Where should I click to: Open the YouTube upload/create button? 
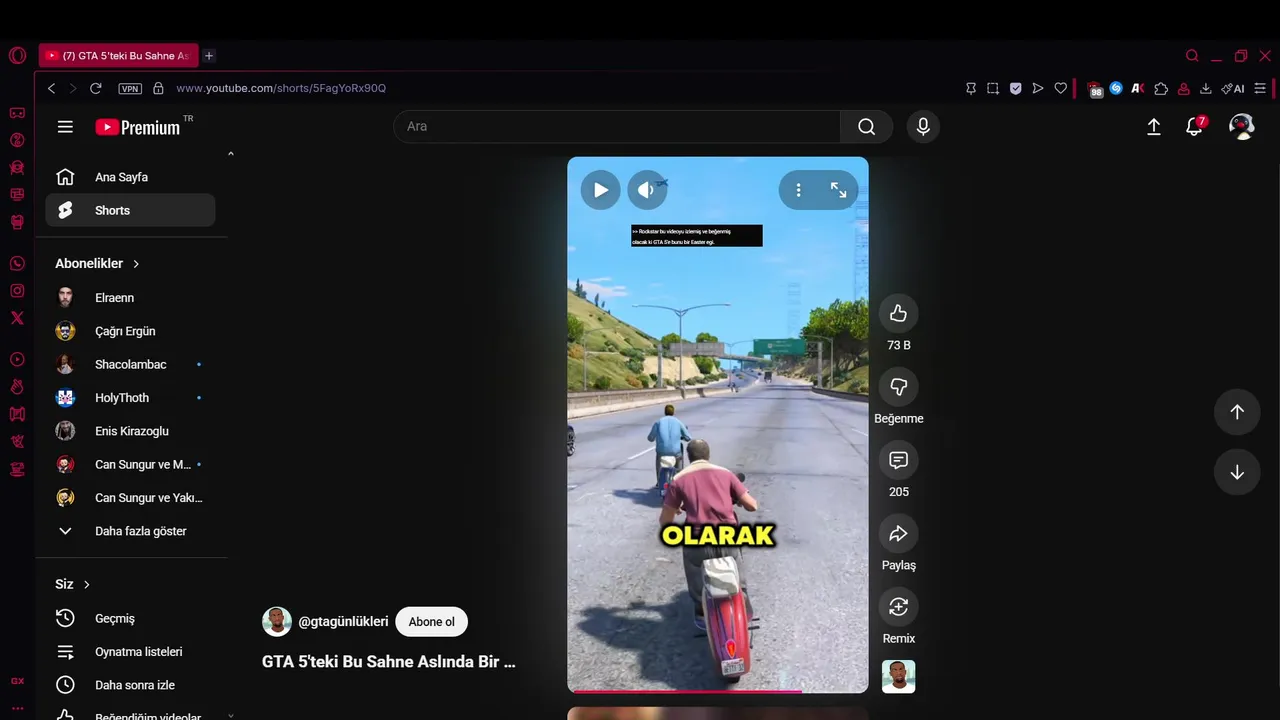pos(1153,127)
